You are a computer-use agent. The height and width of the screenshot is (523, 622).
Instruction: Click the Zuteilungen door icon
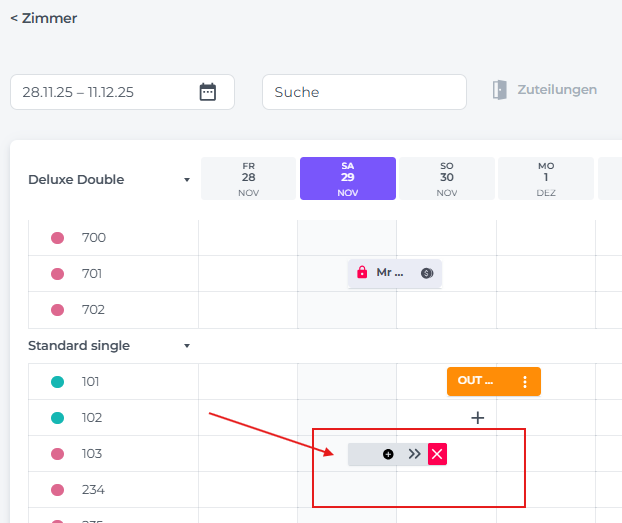pos(500,90)
